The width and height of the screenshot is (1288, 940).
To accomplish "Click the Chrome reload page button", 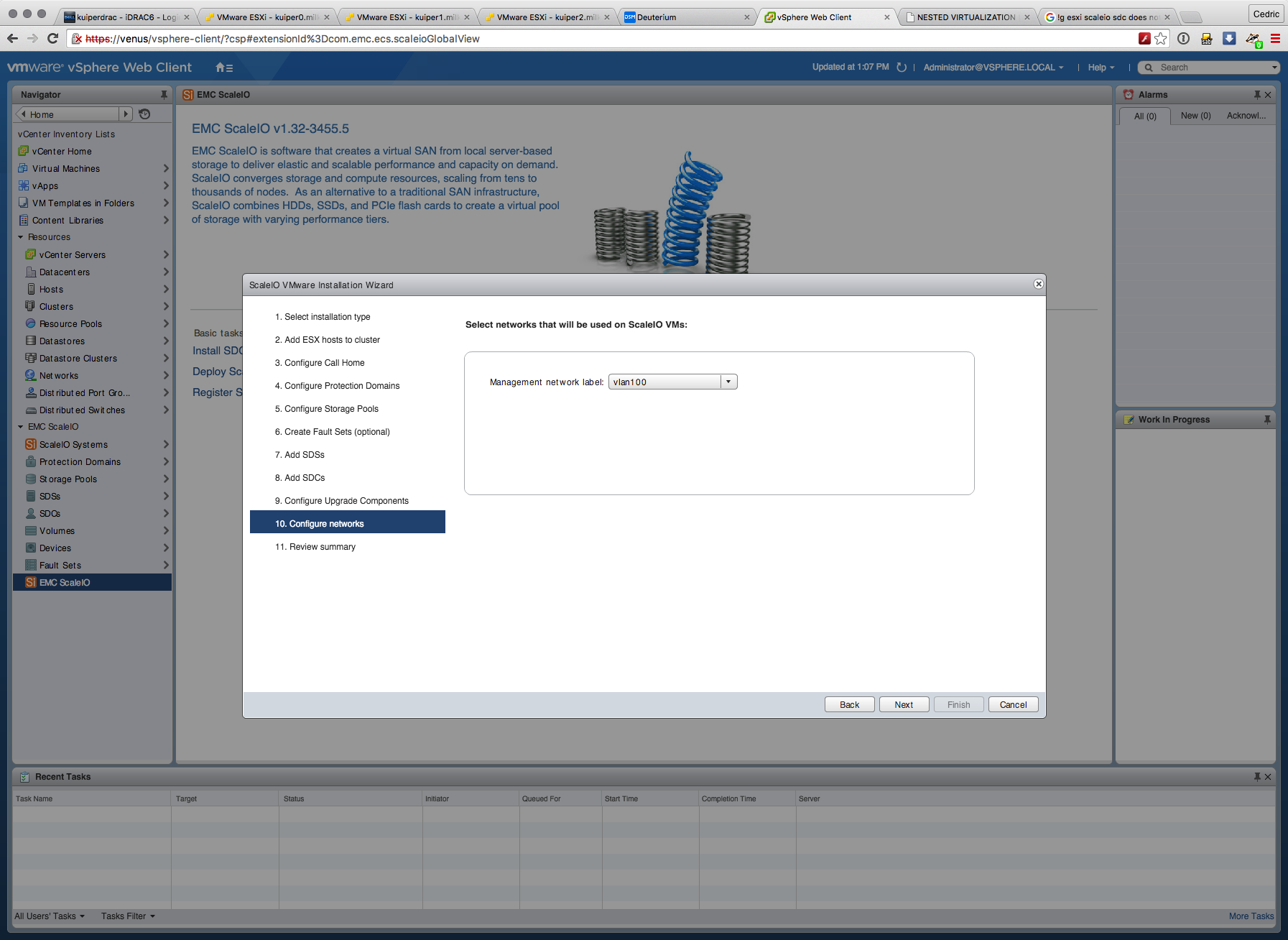I will 52,39.
